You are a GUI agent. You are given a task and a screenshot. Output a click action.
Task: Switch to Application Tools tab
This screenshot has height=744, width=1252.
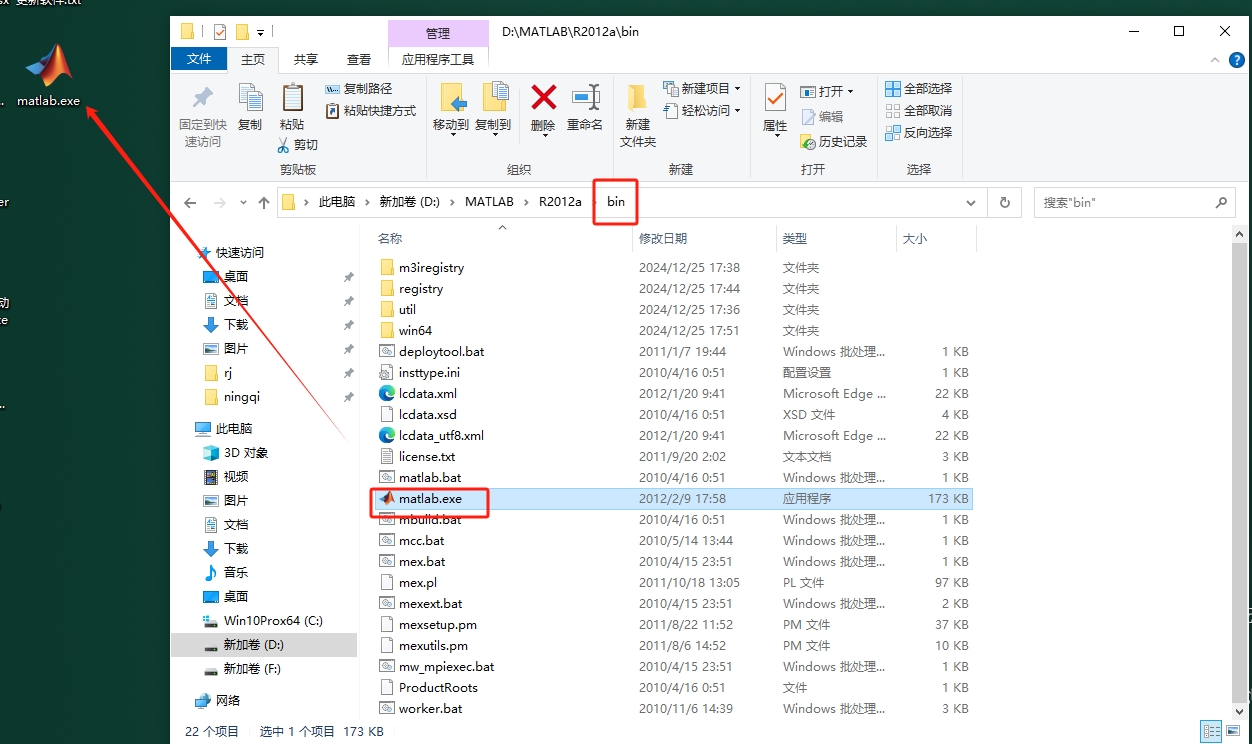click(438, 60)
